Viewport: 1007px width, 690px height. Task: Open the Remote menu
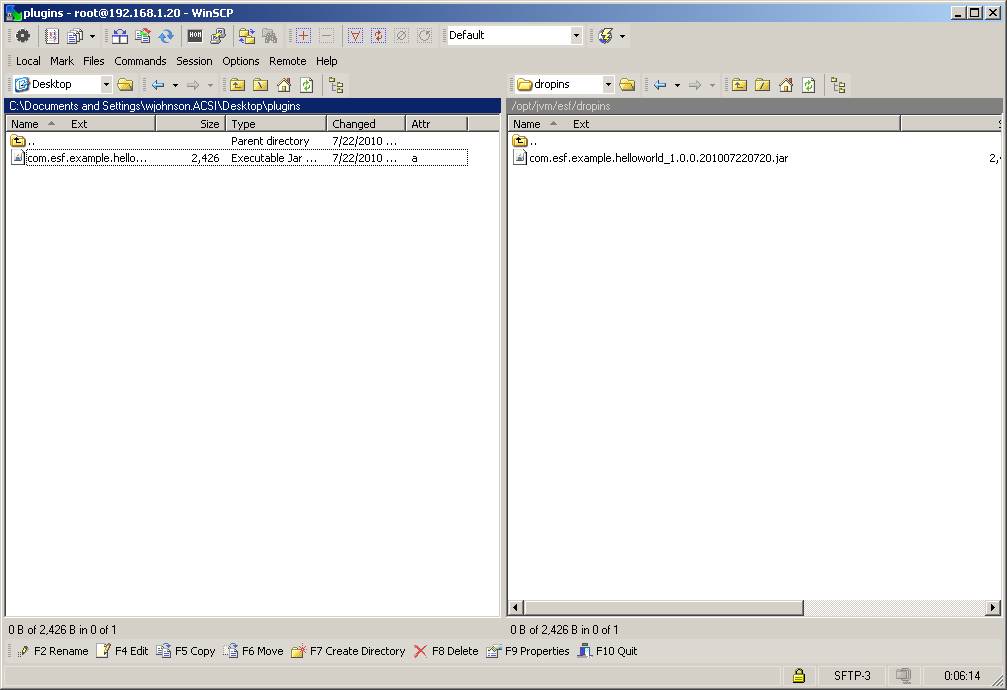(x=287, y=61)
